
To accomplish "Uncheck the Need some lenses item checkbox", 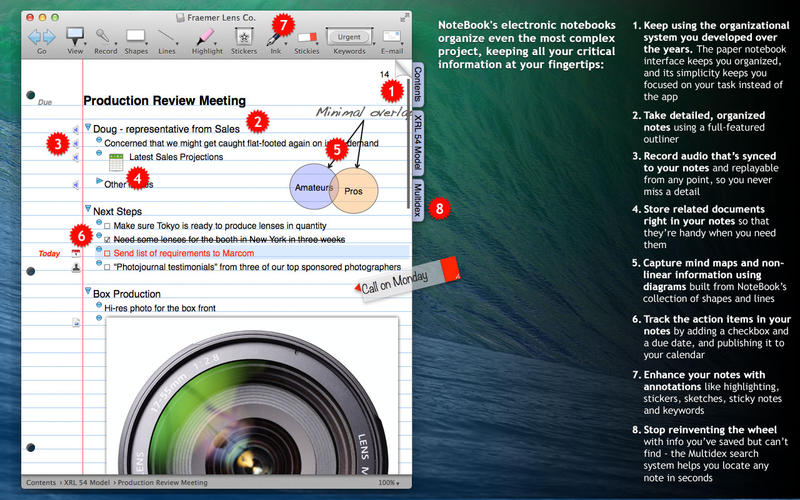I will click(108, 241).
